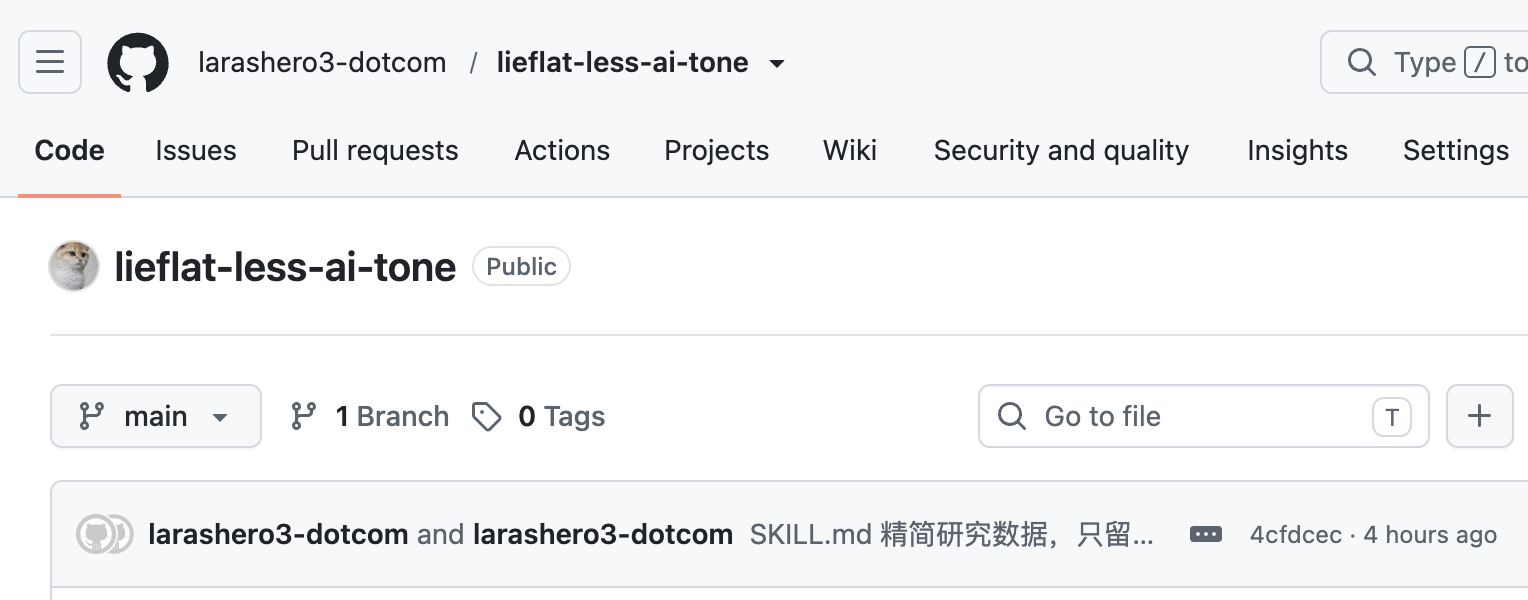Click the commit author avatar stack

pyautogui.click(x=105, y=534)
